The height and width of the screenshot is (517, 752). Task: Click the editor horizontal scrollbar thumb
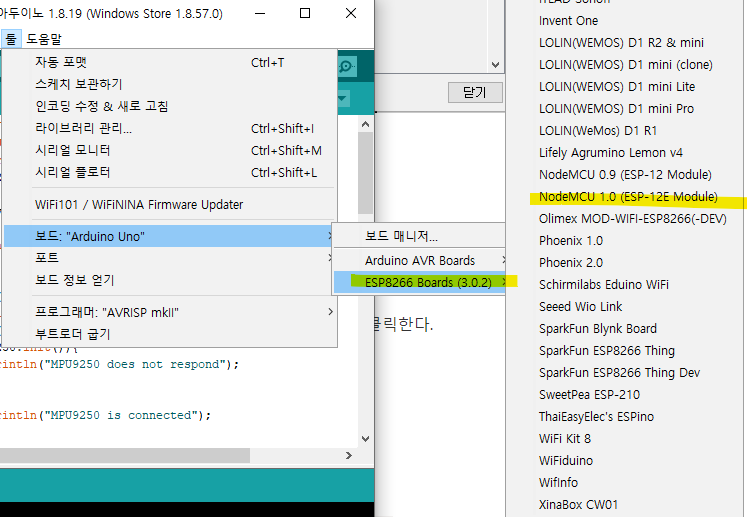[x=125, y=456]
